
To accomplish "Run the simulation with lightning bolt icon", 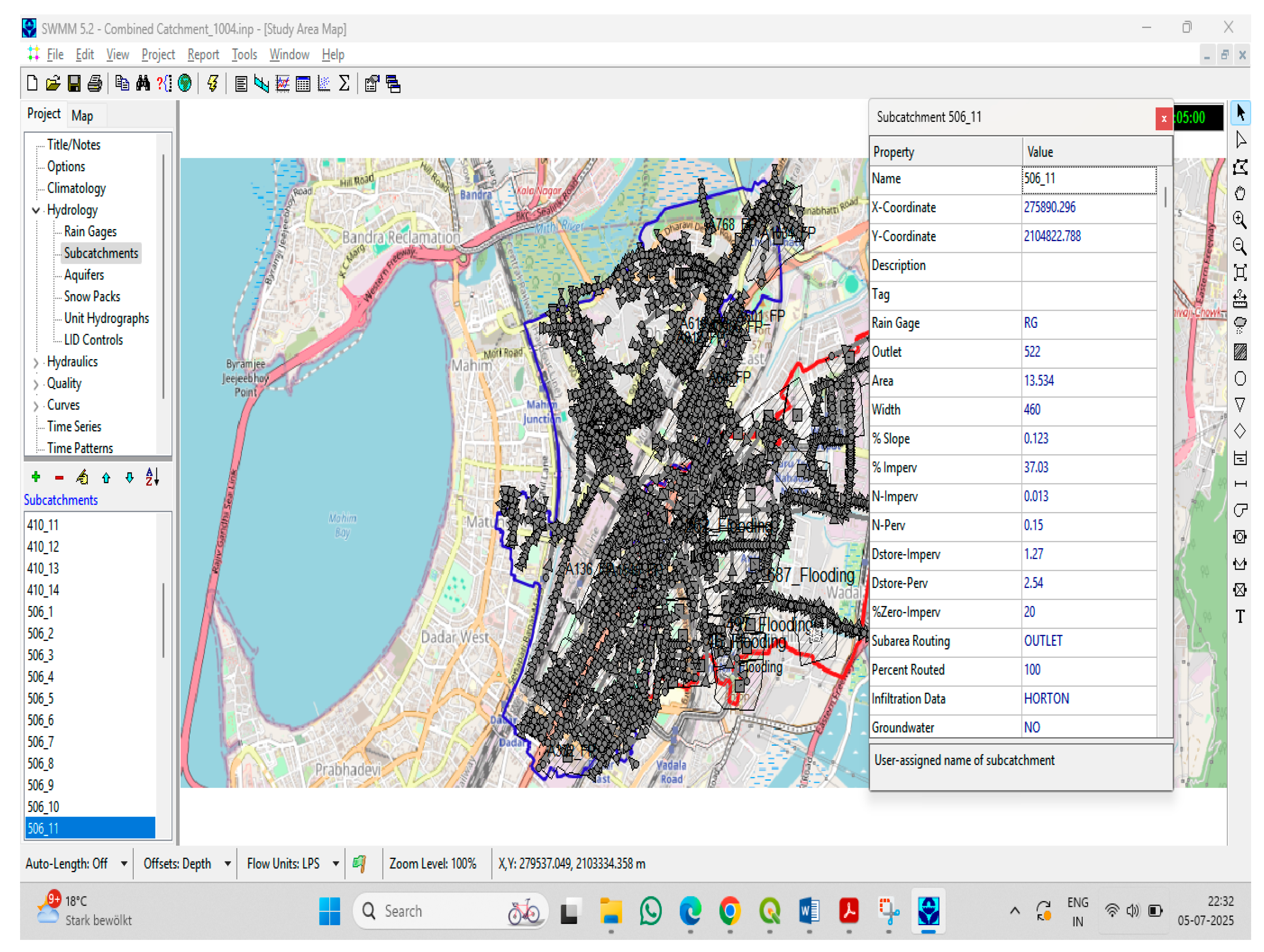I will pyautogui.click(x=213, y=84).
